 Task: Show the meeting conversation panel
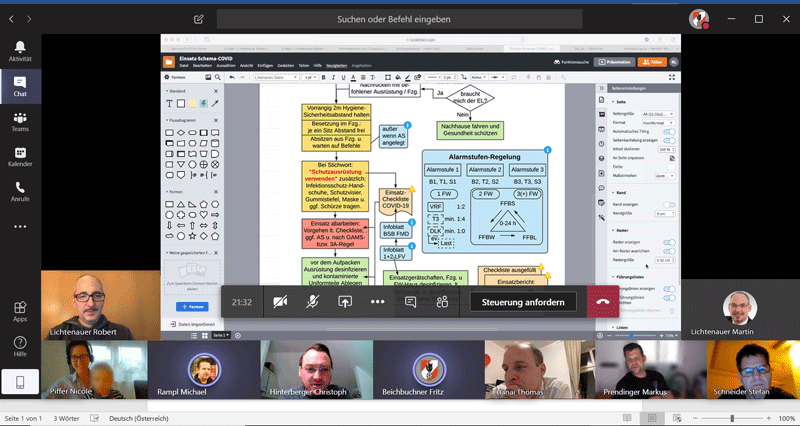pyautogui.click(x=410, y=302)
